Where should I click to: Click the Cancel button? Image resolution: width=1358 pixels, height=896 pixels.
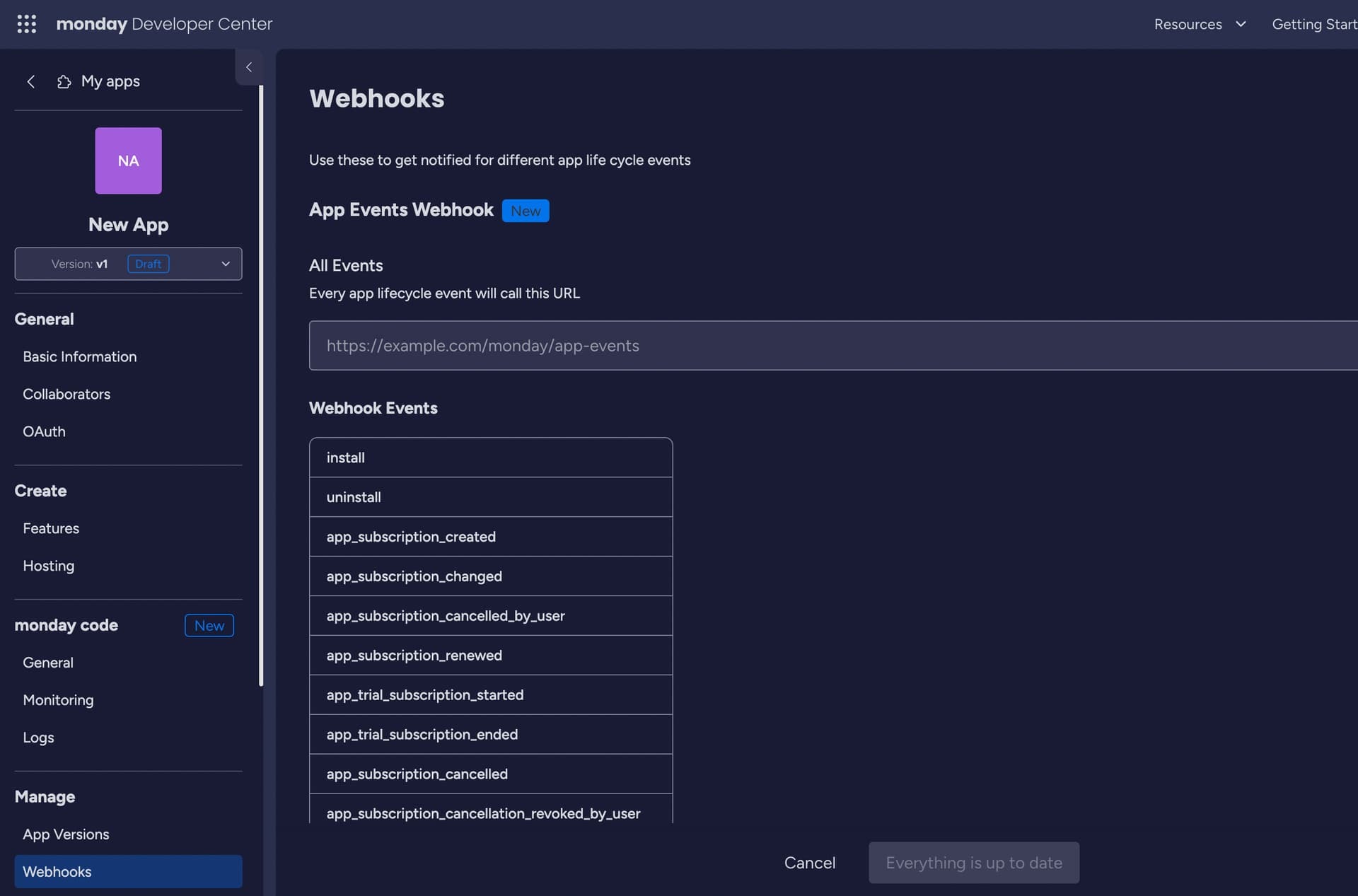coord(810,863)
